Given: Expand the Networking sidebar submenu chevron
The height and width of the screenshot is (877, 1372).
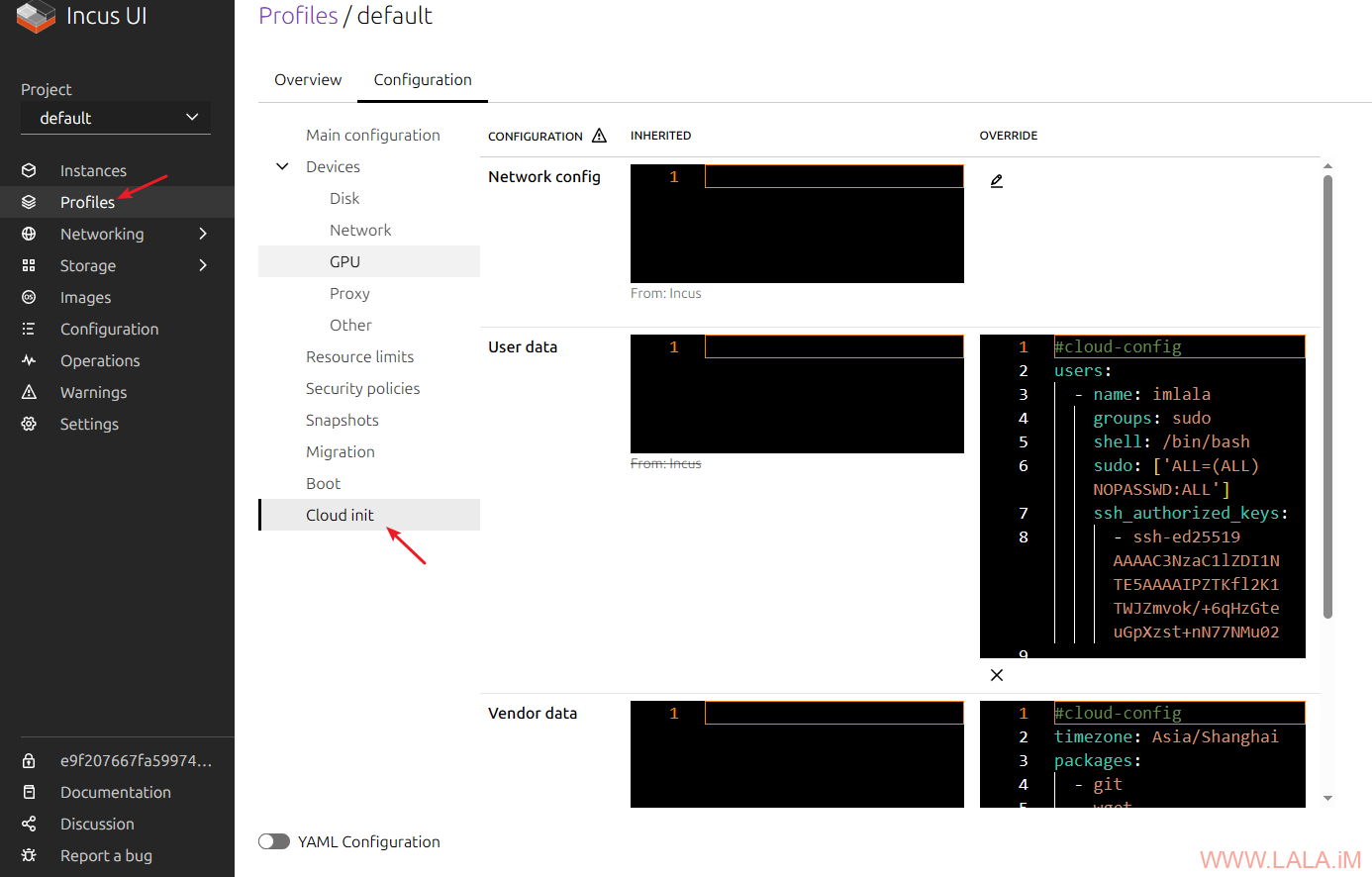Looking at the screenshot, I should (x=203, y=234).
